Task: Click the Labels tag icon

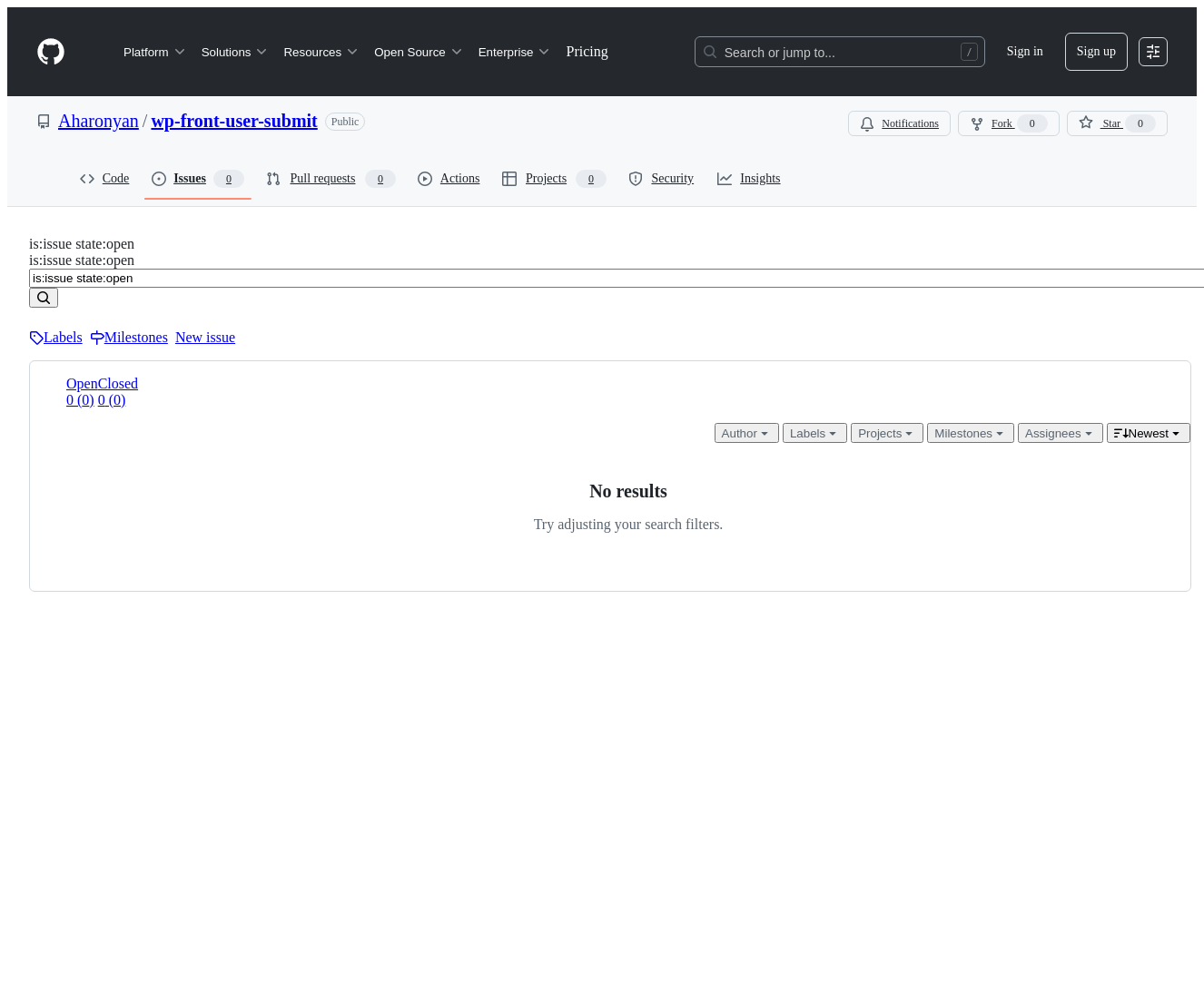Action: pyautogui.click(x=36, y=338)
